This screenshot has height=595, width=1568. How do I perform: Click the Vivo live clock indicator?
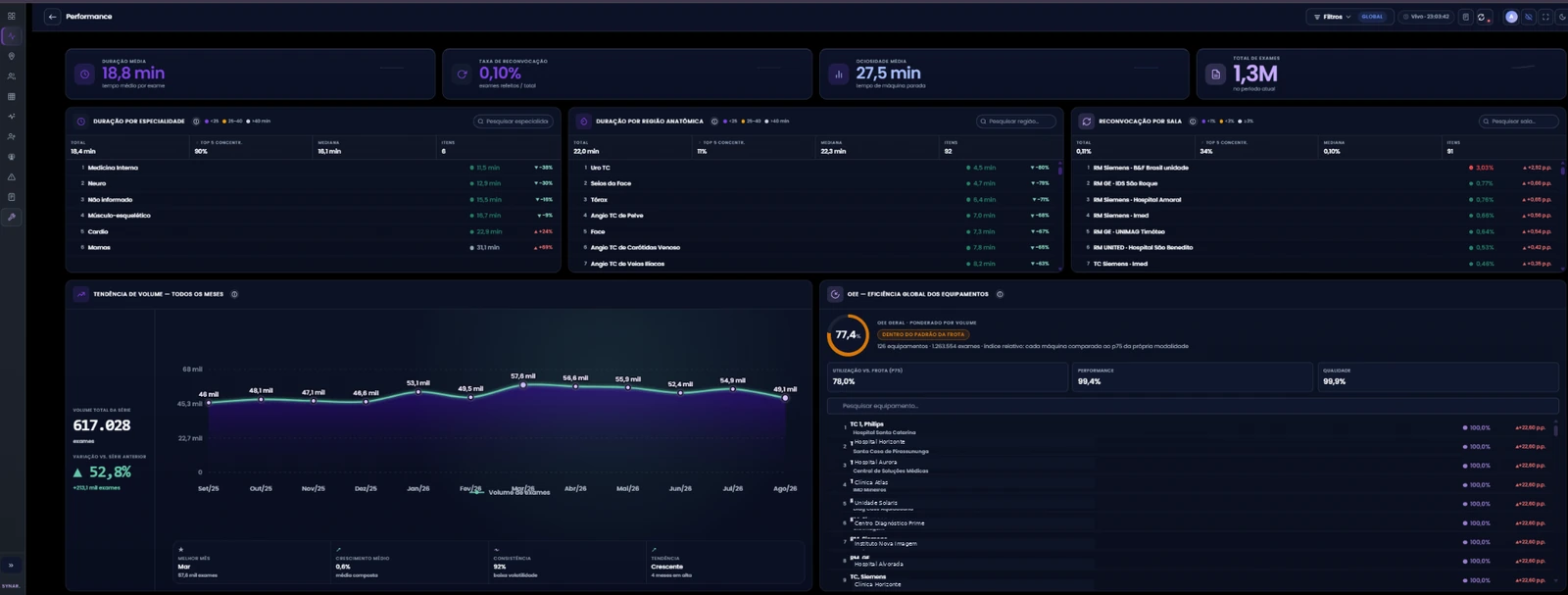tap(1426, 17)
